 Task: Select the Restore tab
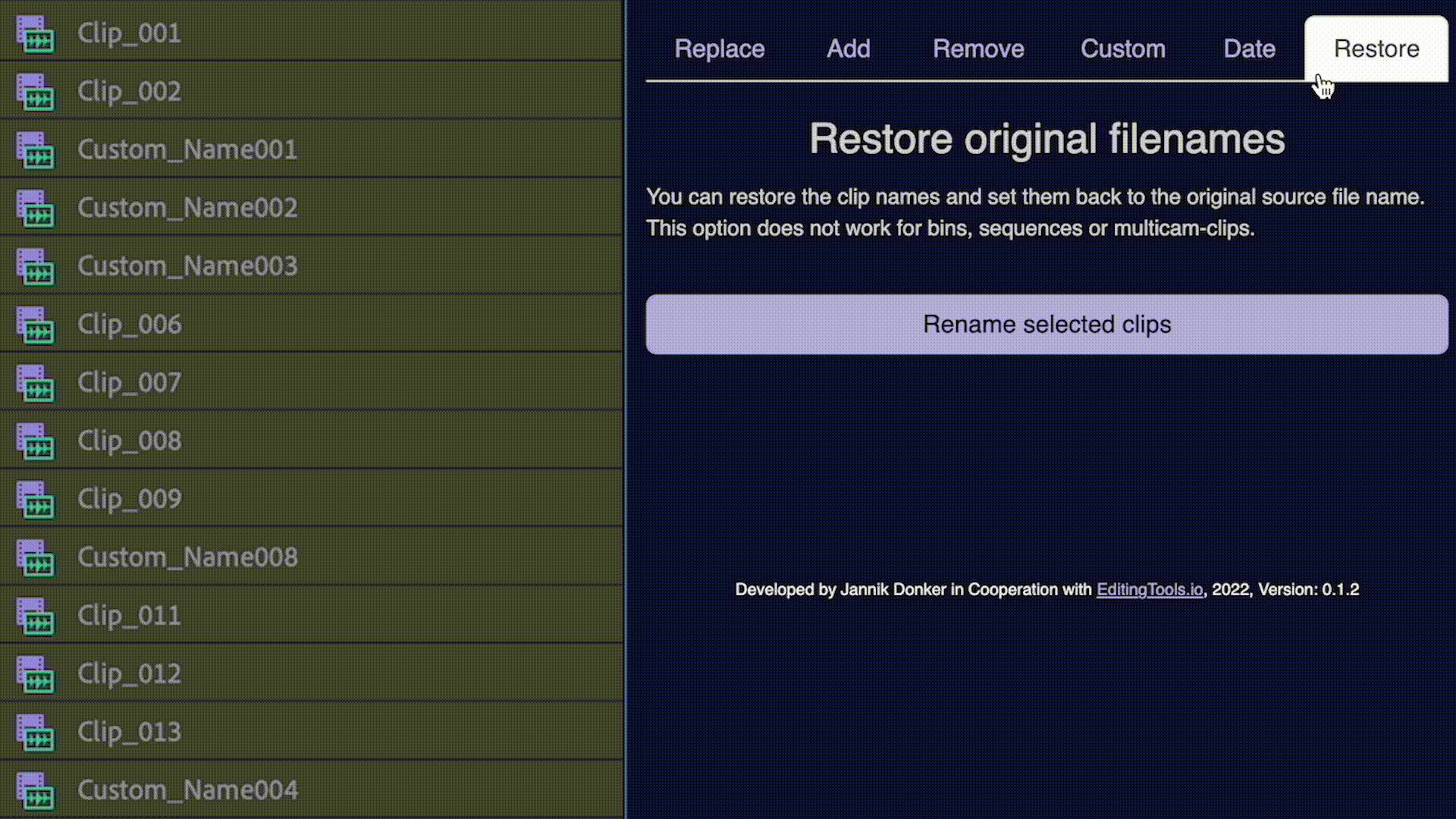click(x=1376, y=49)
